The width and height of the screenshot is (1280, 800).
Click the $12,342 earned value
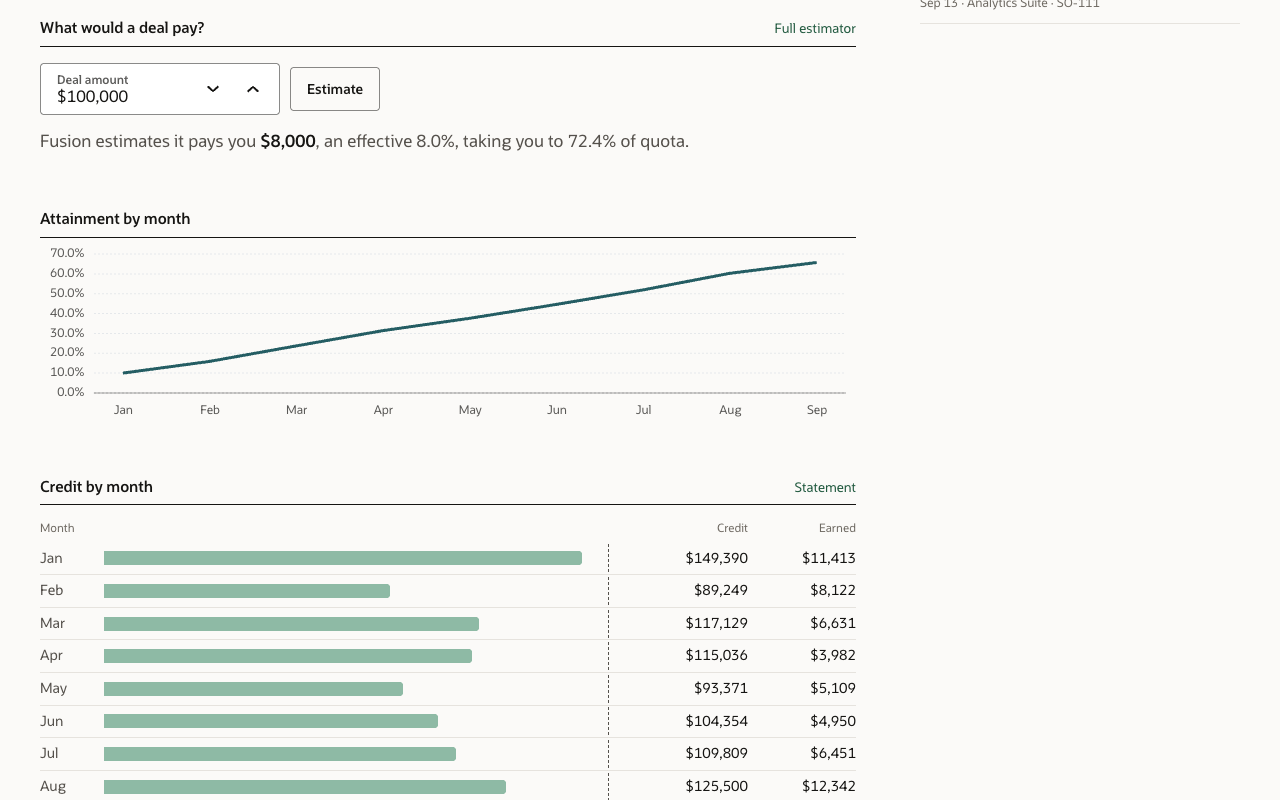(829, 786)
